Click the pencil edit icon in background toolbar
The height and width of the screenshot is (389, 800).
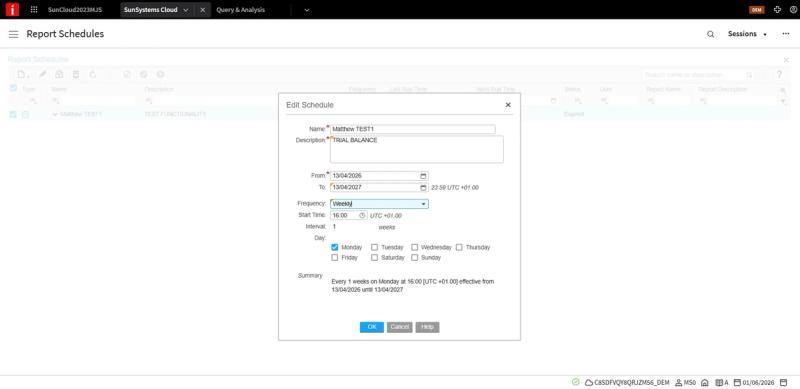43,75
